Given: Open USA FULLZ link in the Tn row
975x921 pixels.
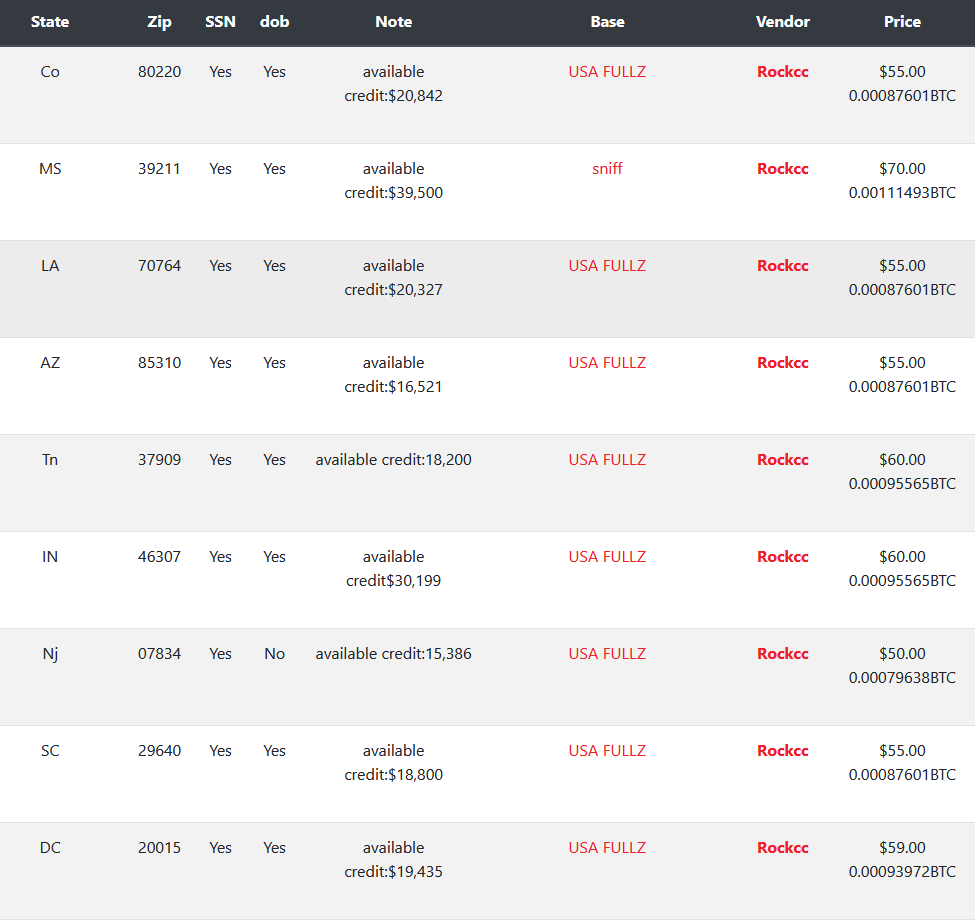Looking at the screenshot, I should [x=608, y=460].
